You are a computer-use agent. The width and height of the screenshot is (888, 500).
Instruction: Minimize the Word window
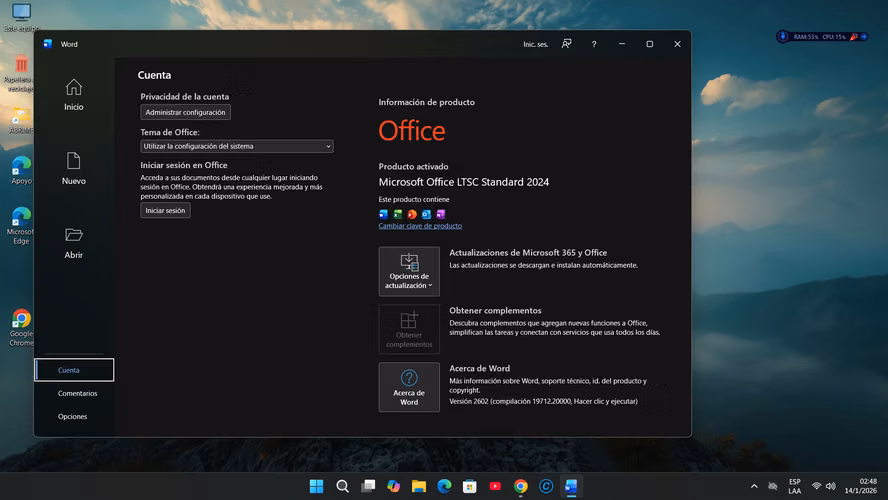[622, 44]
